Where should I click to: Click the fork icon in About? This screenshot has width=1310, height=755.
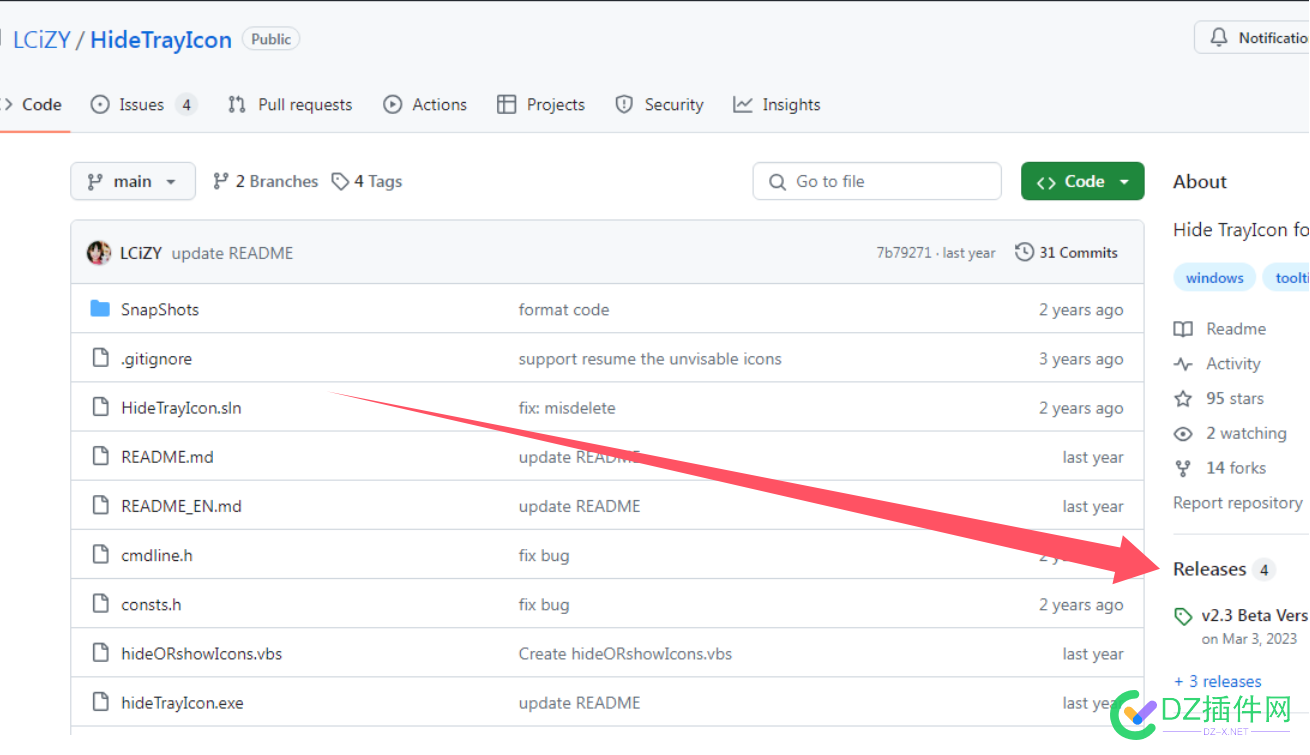coord(1183,468)
